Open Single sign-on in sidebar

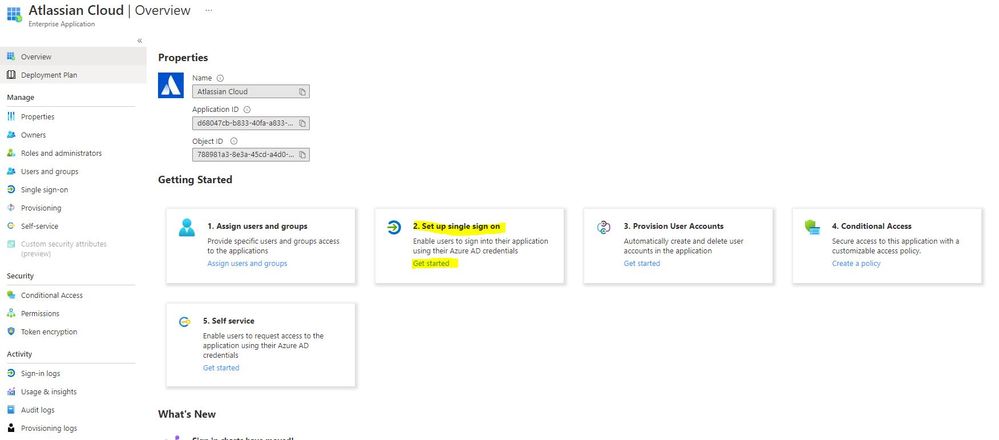[x=45, y=190]
